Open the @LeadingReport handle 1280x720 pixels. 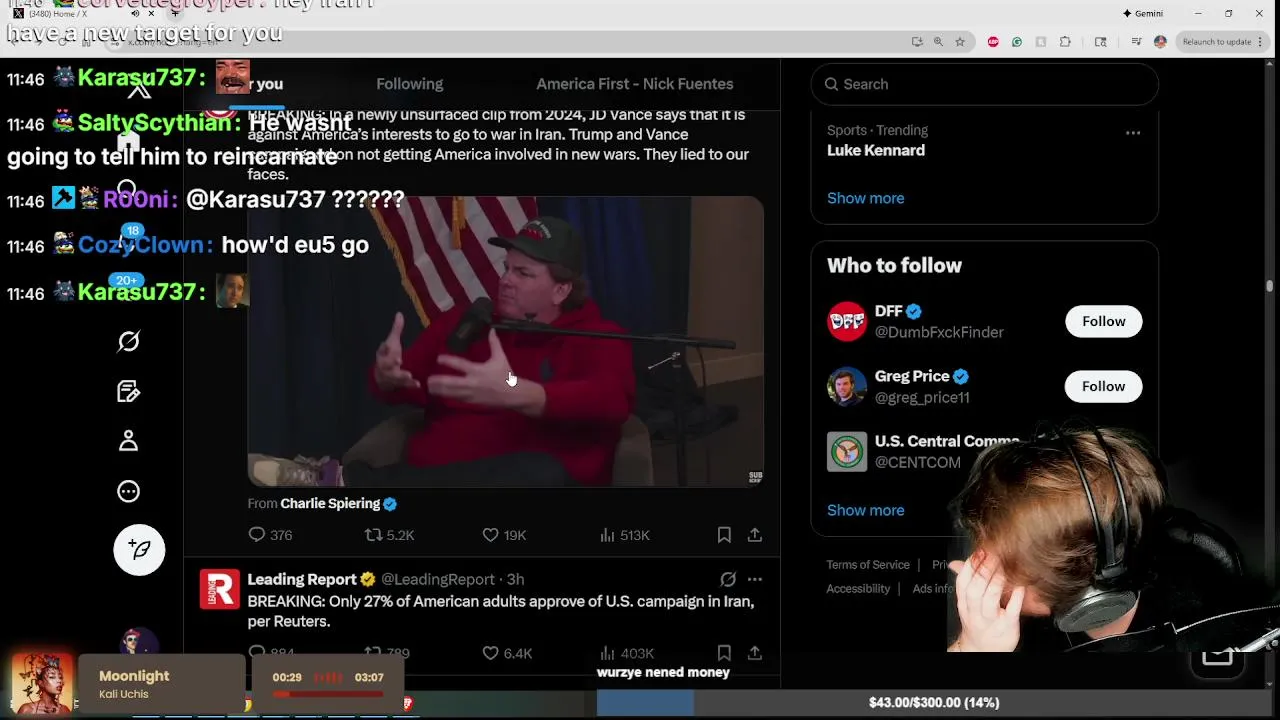point(438,579)
